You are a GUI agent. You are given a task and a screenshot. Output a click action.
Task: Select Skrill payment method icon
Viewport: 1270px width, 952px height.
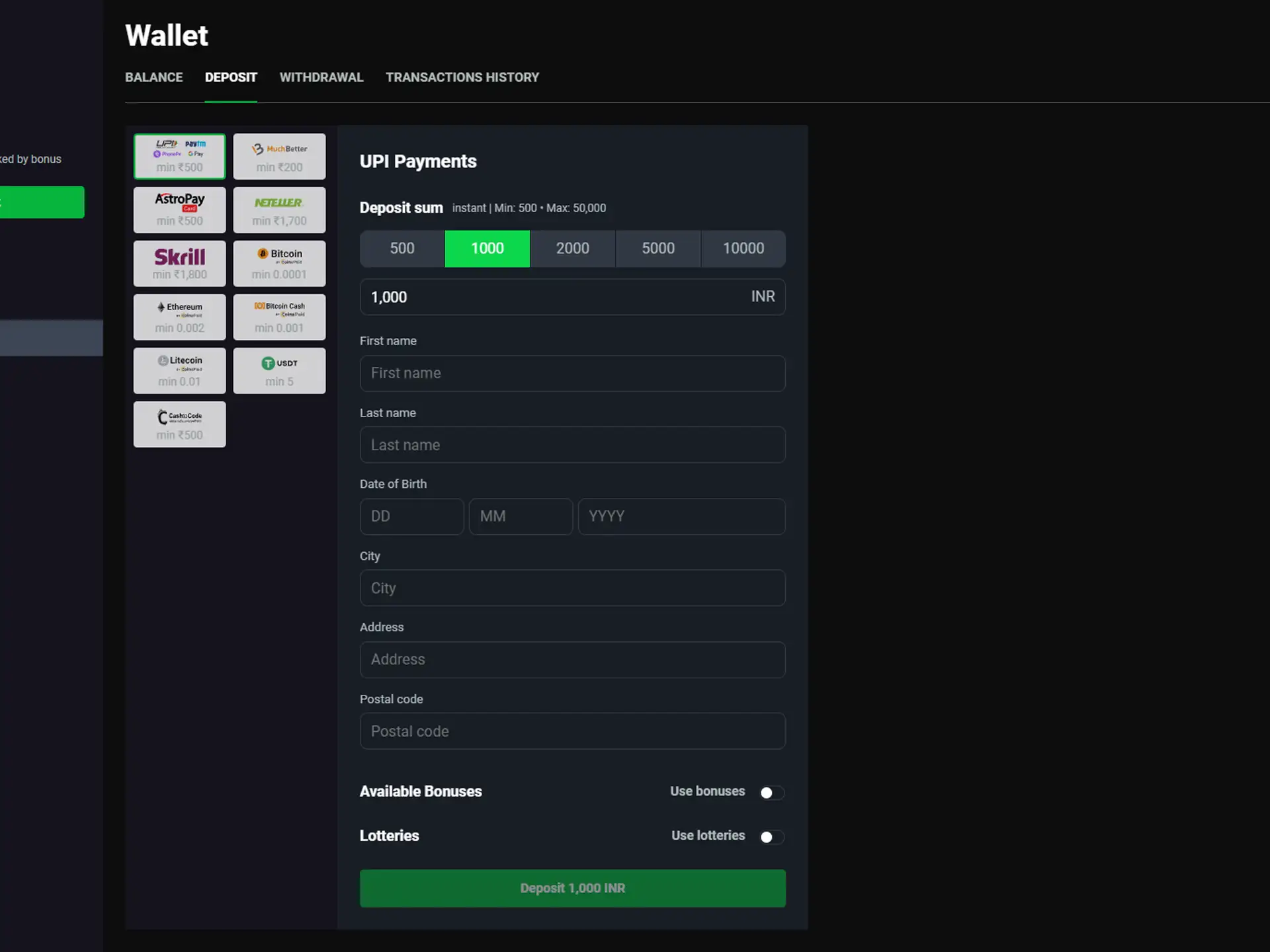coord(179,263)
